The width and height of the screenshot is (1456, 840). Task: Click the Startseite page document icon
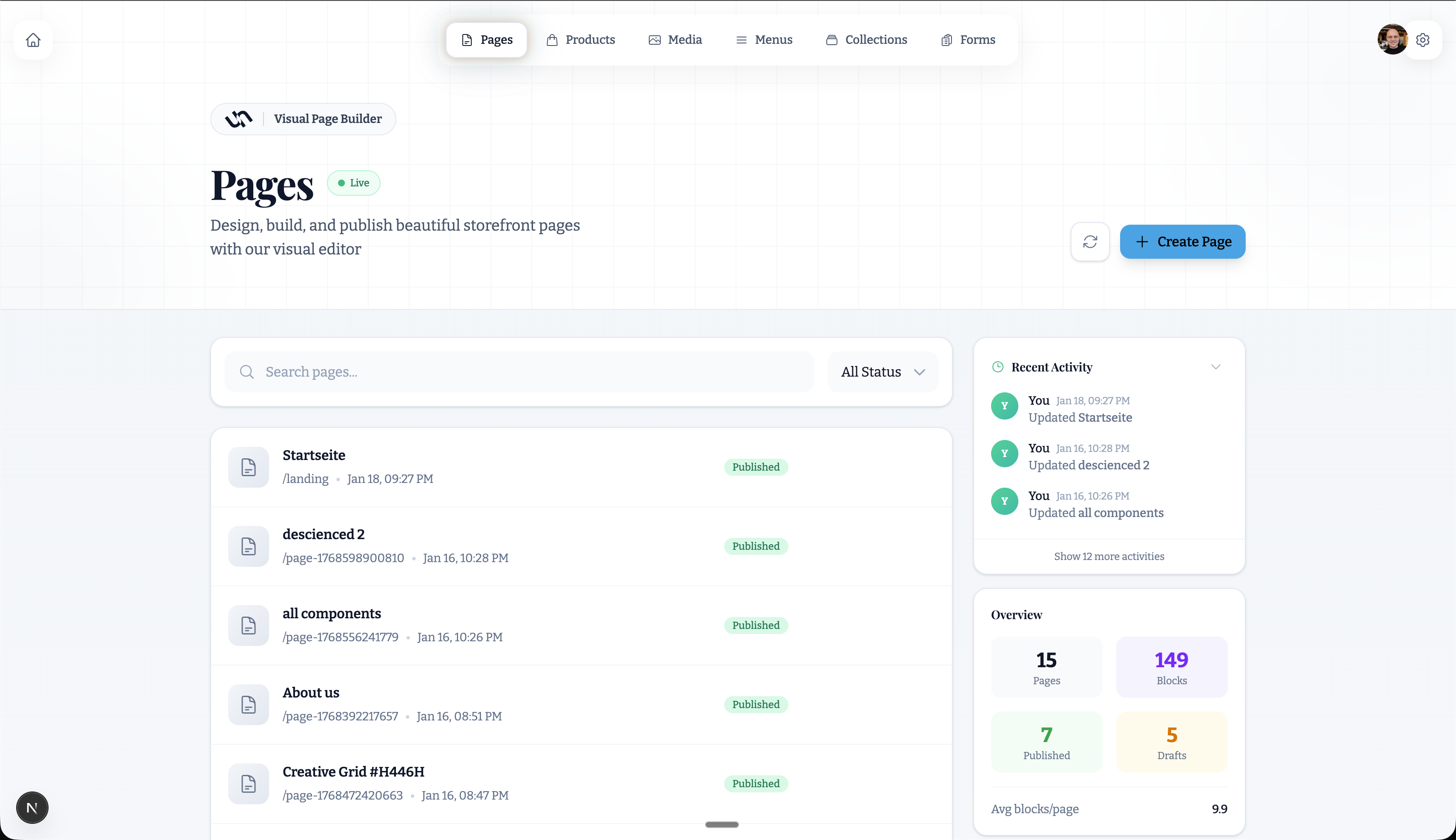(x=248, y=467)
